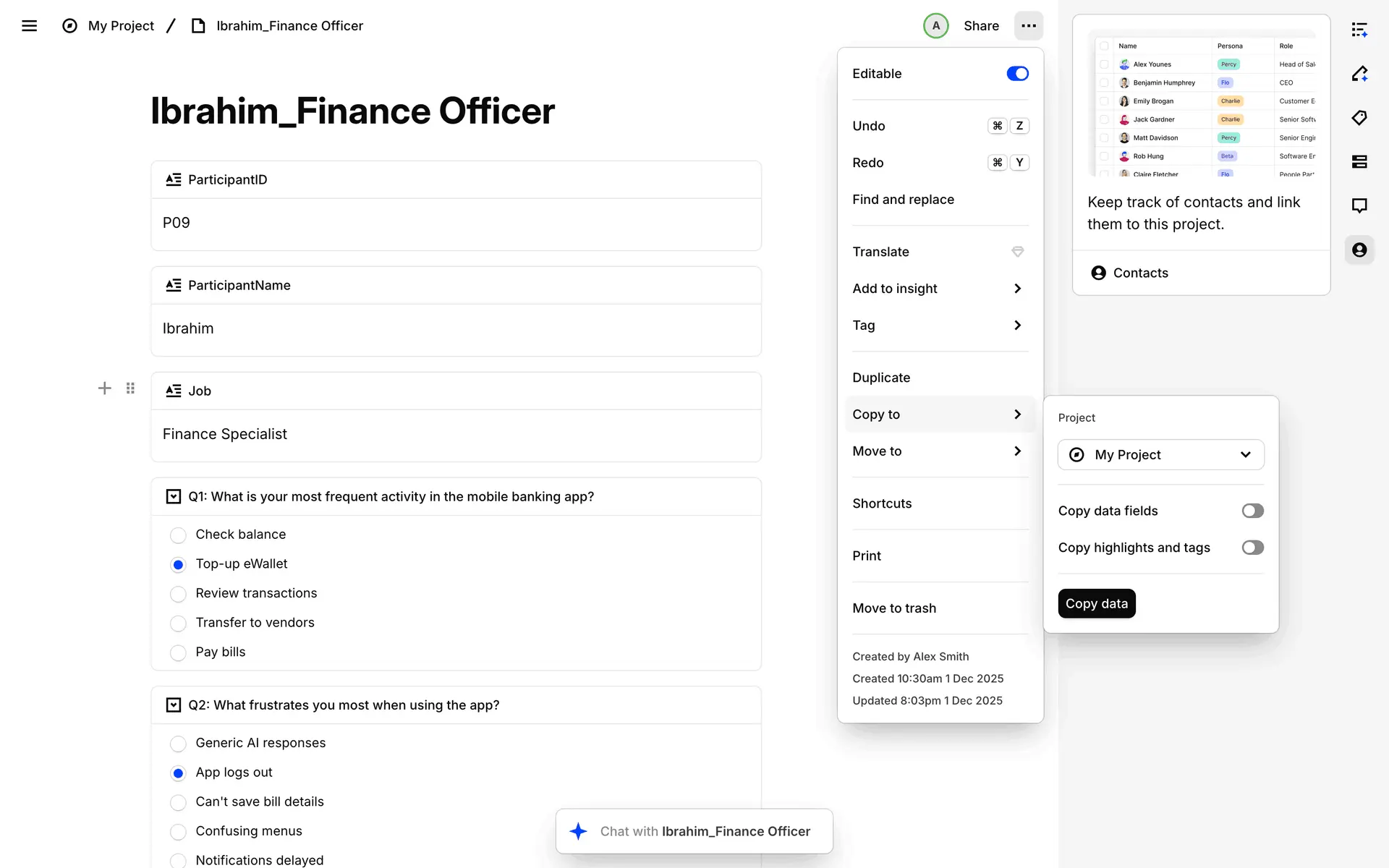Click the Chat with Ibrahim_Finance Officer input
Screen dimensions: 1389x868
[x=694, y=831]
